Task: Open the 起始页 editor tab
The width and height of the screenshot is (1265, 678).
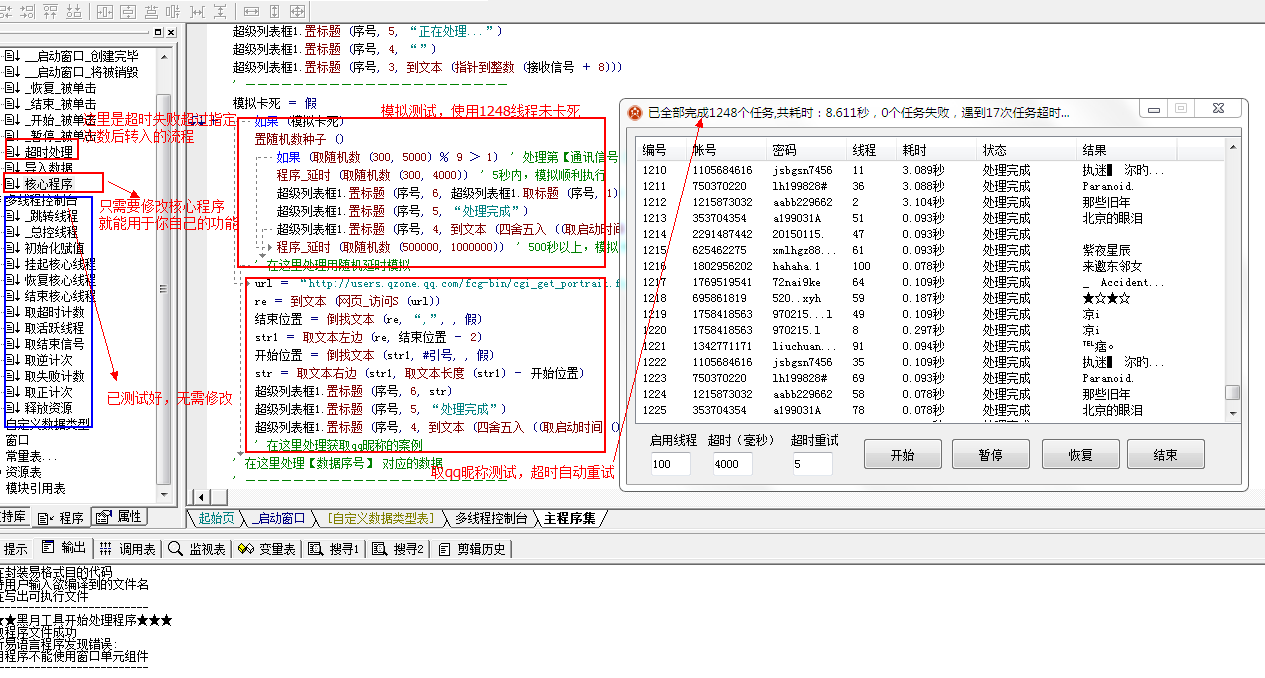Action: [x=216, y=518]
